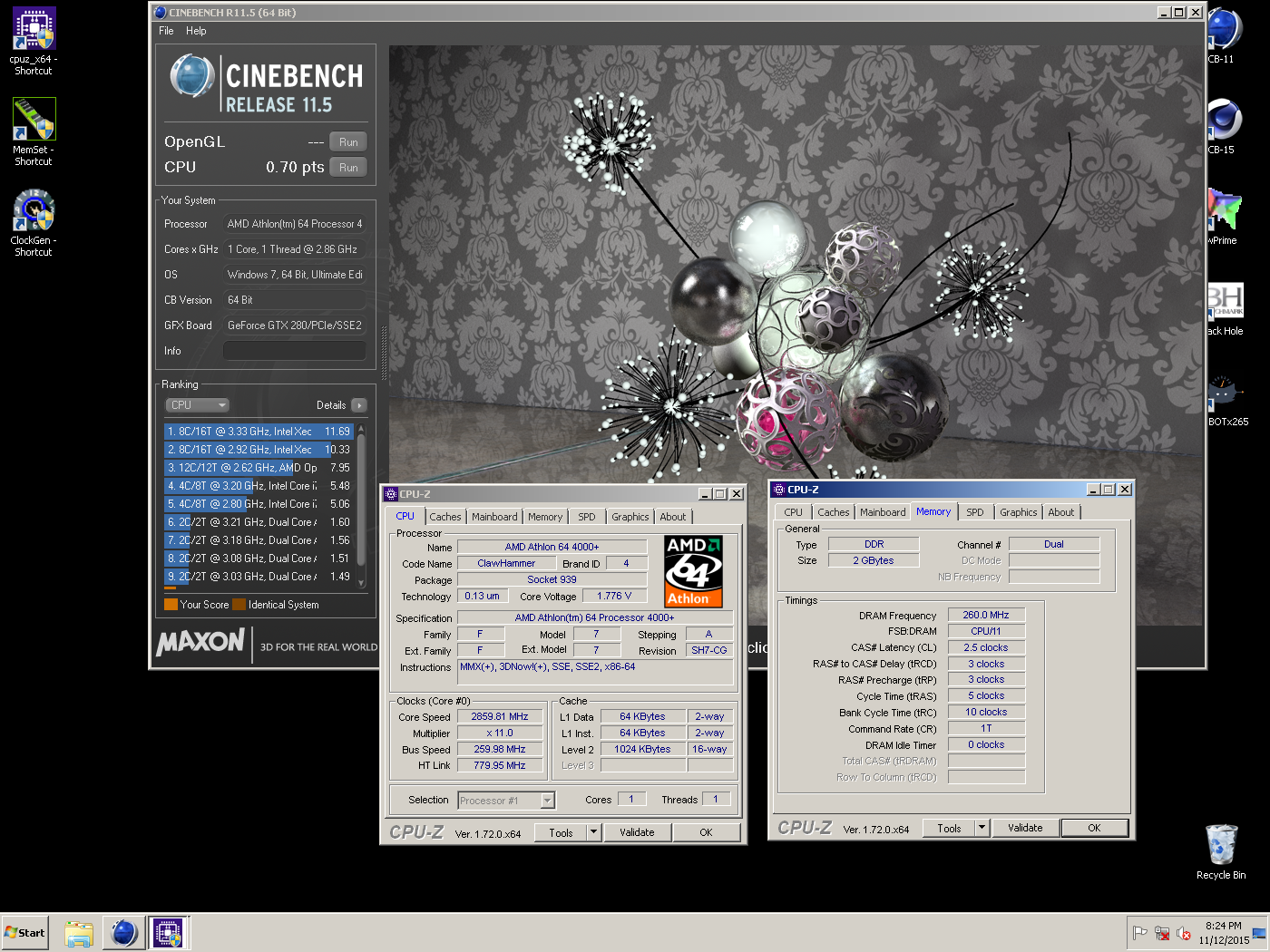Open Processor #1 selection dropdown
1270x952 pixels.
pyautogui.click(x=506, y=801)
